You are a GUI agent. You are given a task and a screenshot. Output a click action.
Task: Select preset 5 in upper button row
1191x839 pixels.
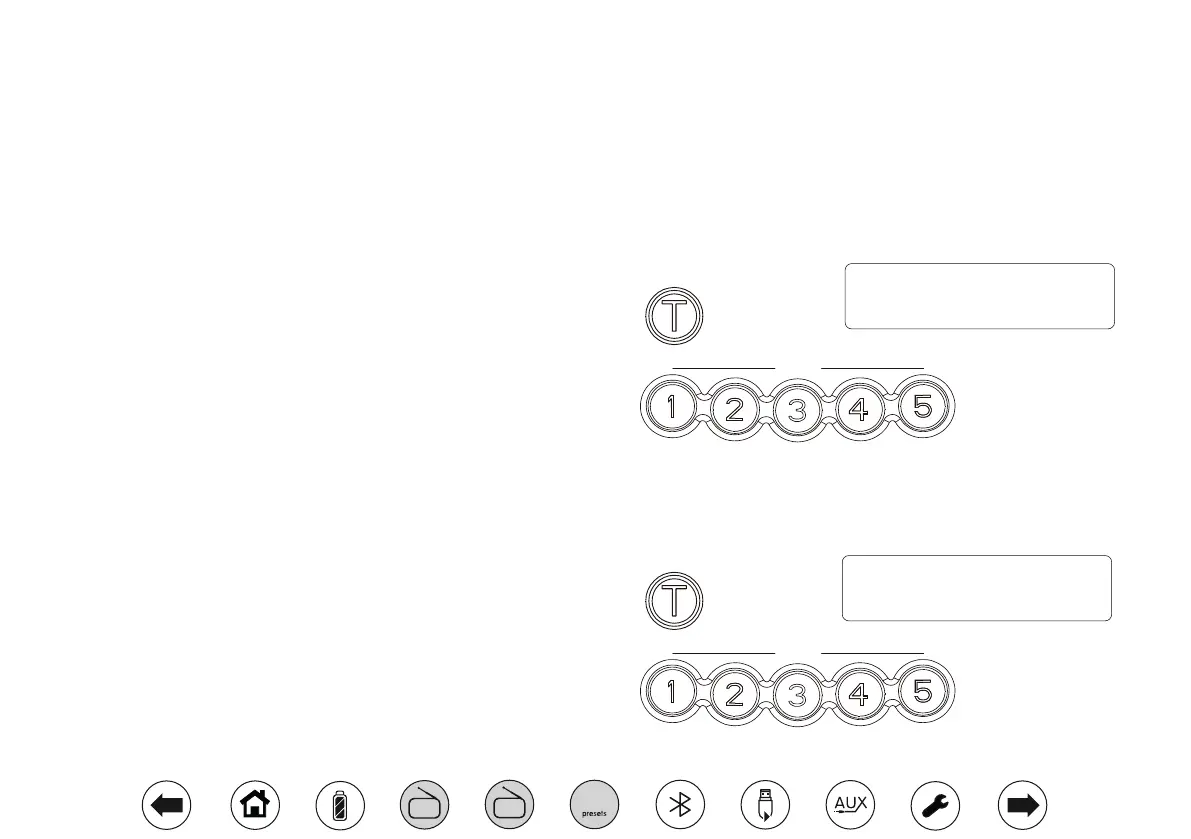pyautogui.click(x=923, y=407)
